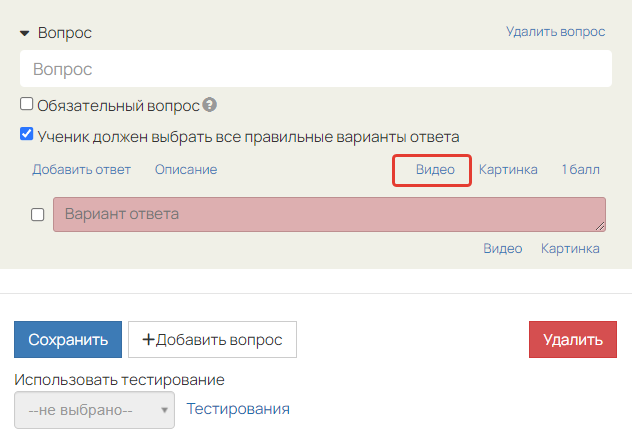This screenshot has height=444, width=632.
Task: Open the Описание link
Action: point(186,170)
